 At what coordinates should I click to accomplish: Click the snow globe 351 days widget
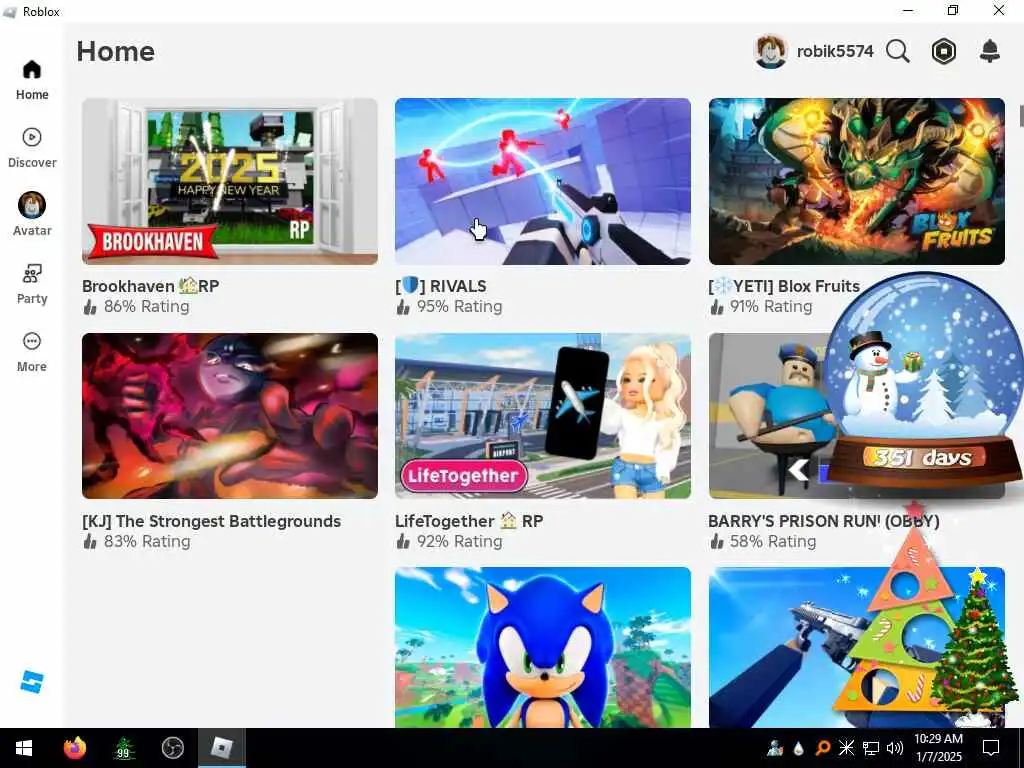coord(922,382)
